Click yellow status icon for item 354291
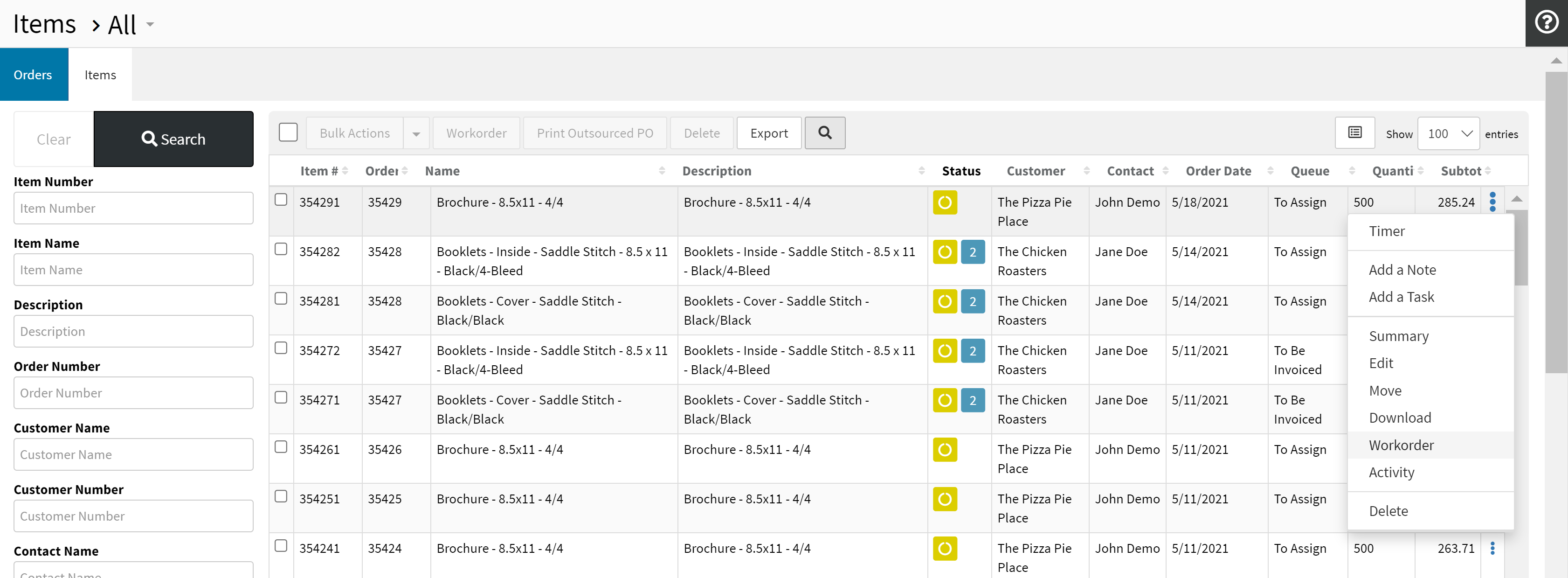Viewport: 1568px width, 578px height. pos(944,202)
